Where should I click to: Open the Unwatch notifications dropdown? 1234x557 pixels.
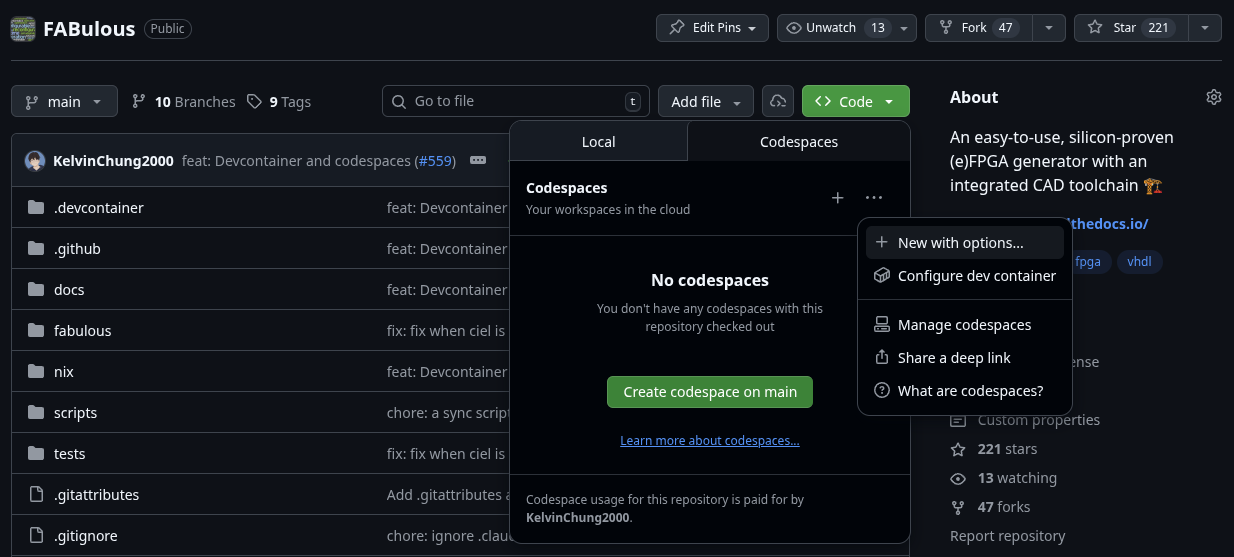[847, 28]
